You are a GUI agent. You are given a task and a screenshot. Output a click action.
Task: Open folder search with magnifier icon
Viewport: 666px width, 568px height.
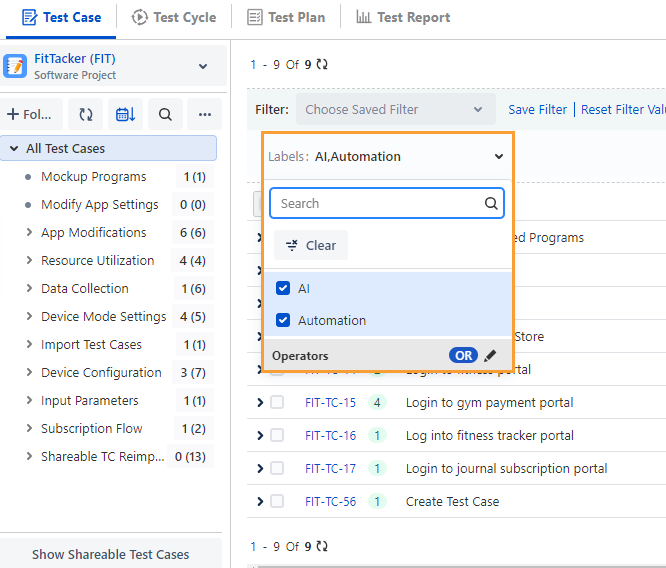[x=165, y=114]
